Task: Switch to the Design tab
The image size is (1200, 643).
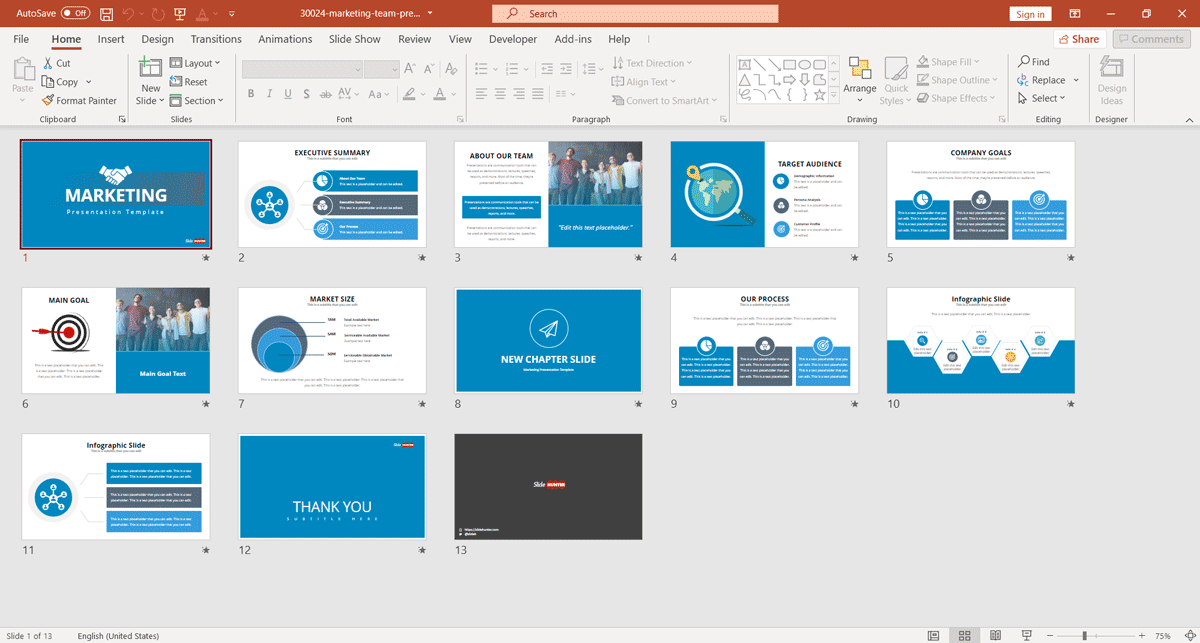Action: pos(157,39)
